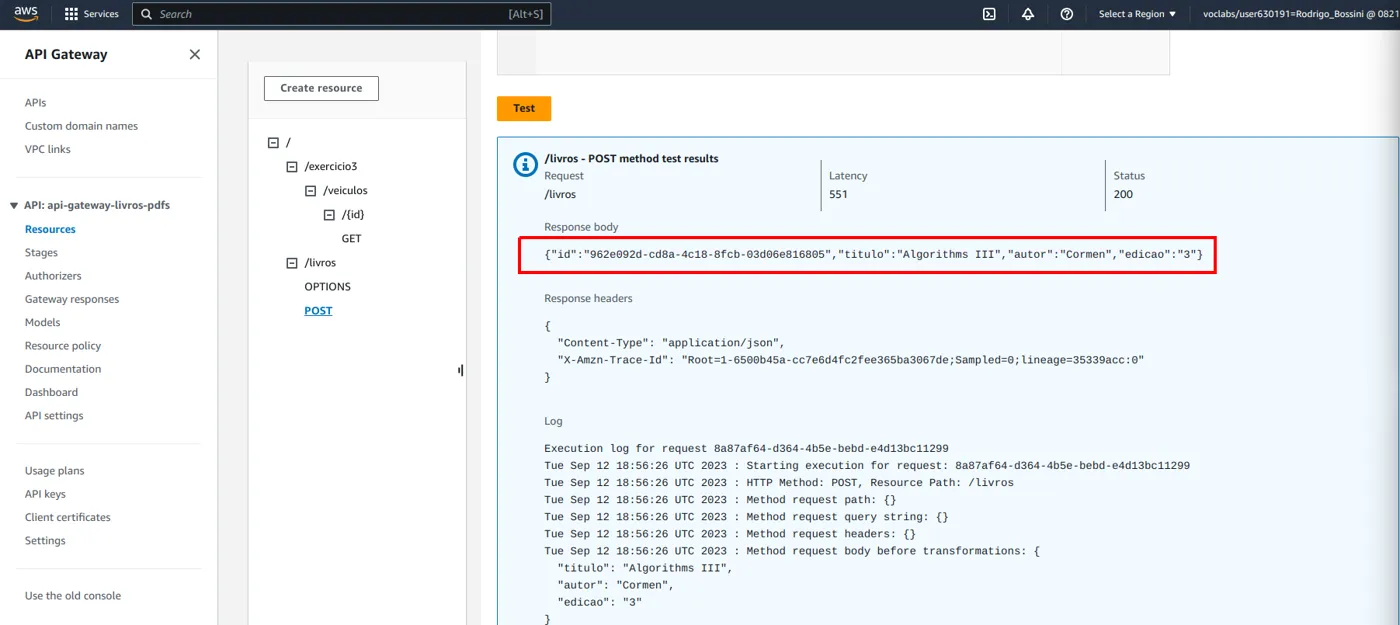Open API keys
Screen dimensions: 1400x625
(x=45, y=494)
